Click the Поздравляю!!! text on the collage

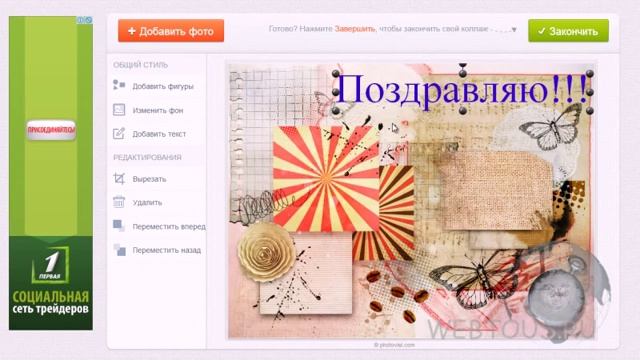tap(462, 91)
